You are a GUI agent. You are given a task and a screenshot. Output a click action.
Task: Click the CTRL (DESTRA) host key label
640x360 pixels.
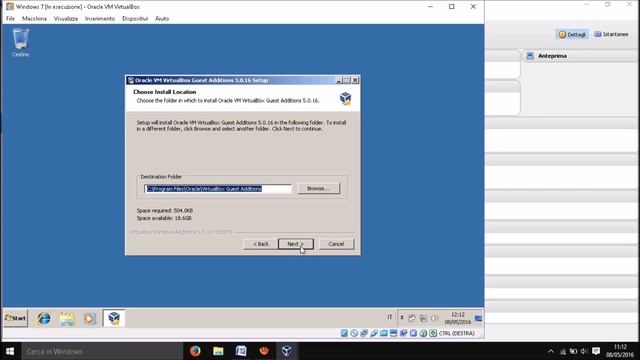coord(457,333)
